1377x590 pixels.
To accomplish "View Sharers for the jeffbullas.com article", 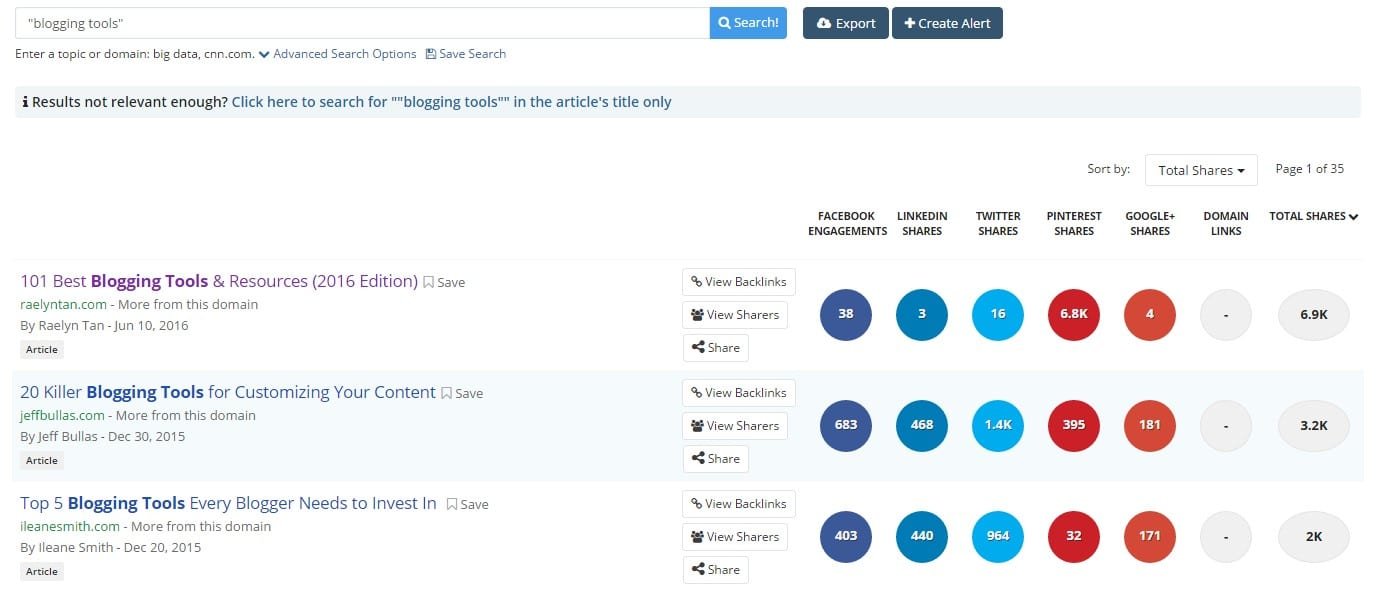I will click(734, 426).
